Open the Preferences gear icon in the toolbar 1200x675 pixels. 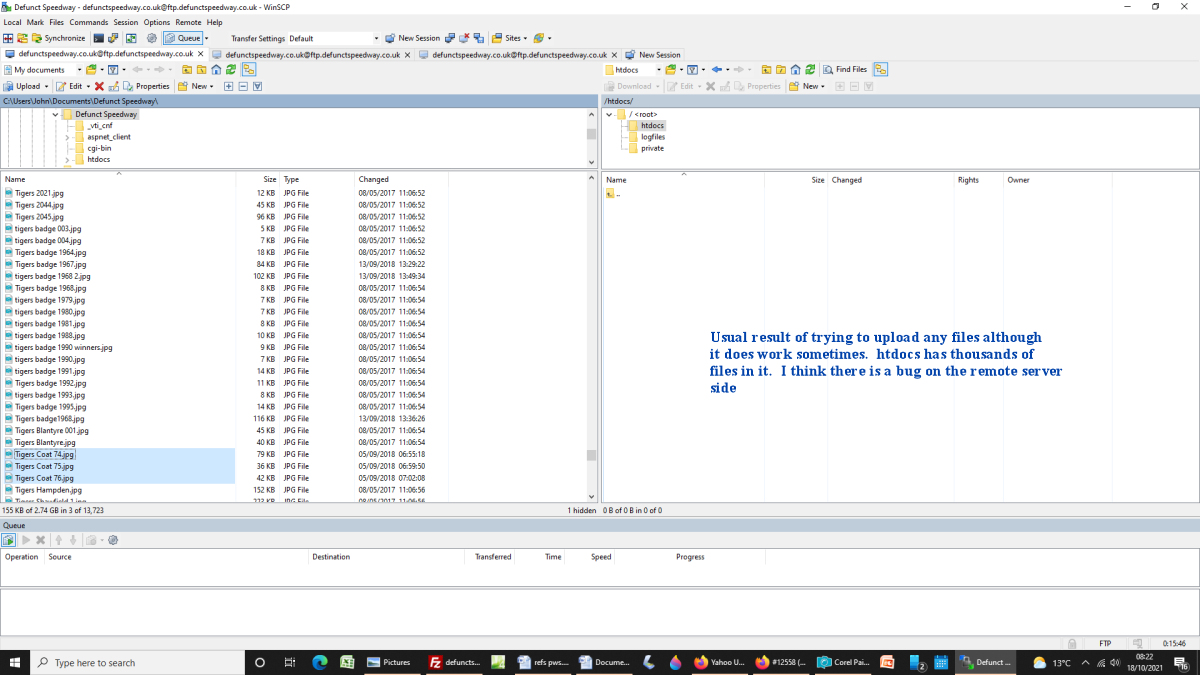(152, 38)
